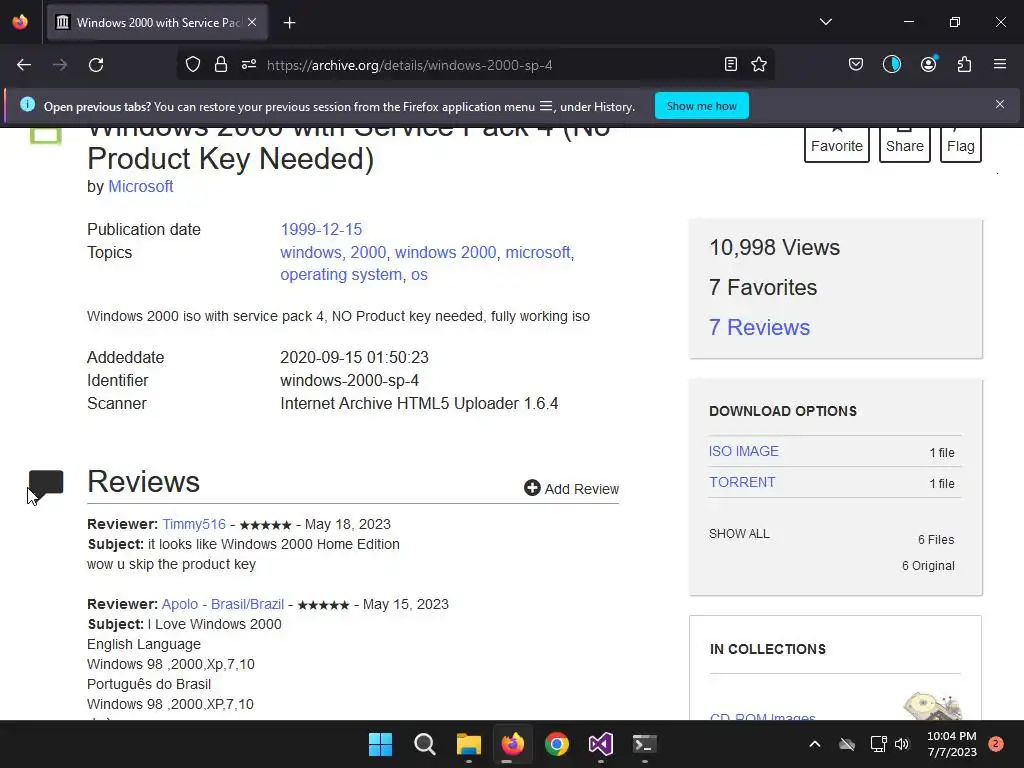Open a new tab

click(x=289, y=23)
